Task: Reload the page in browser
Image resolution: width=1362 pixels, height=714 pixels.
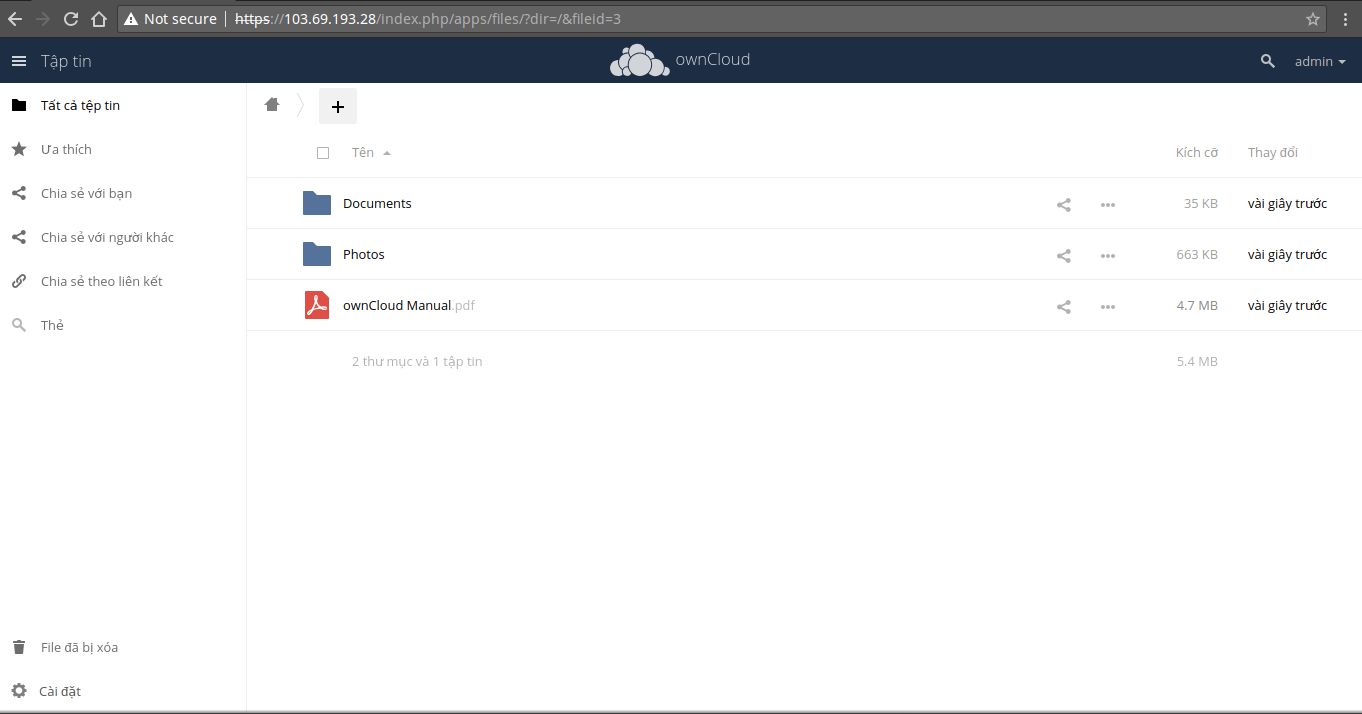Action: point(71,18)
